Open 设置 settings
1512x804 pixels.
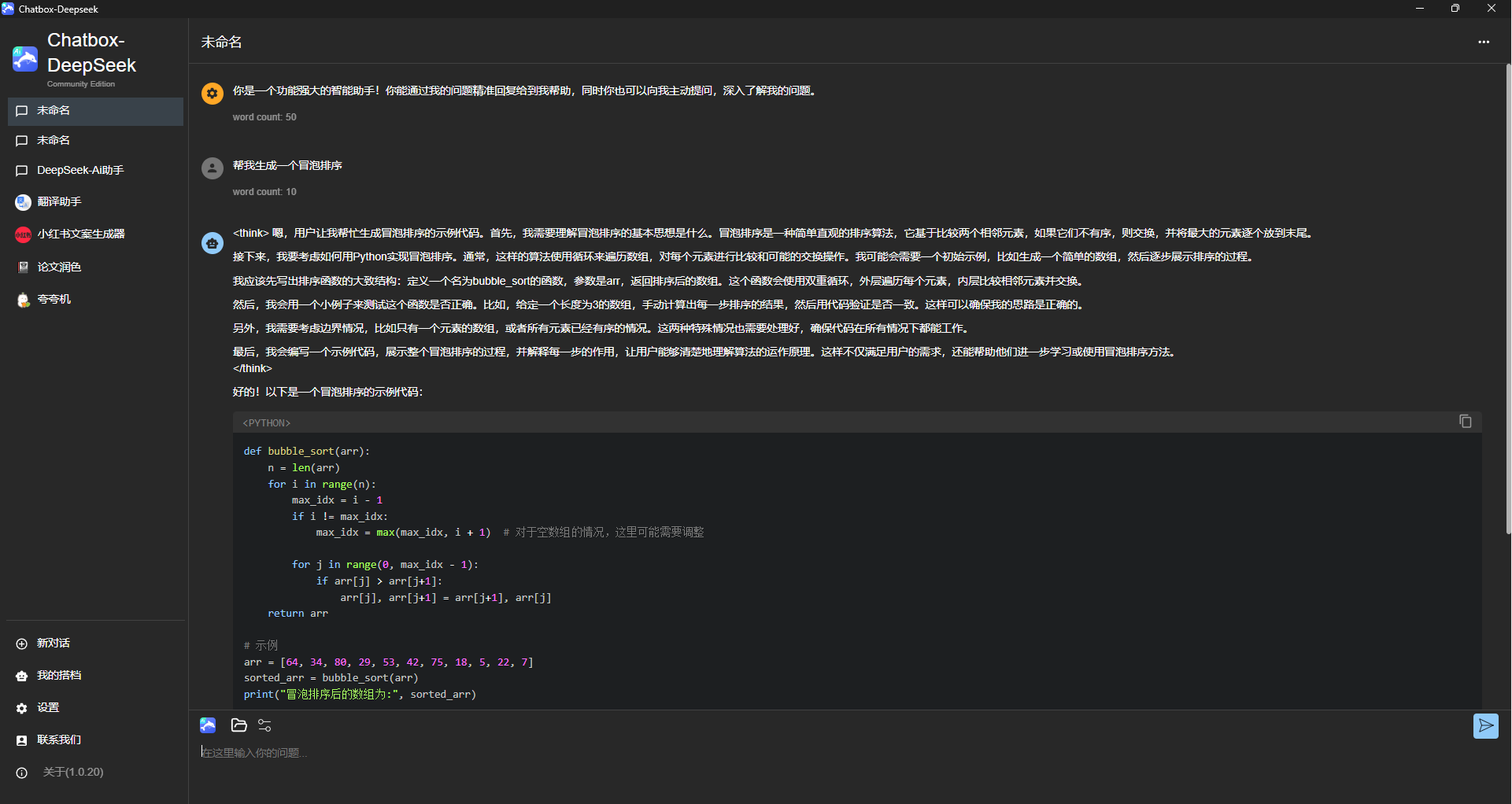95,708
